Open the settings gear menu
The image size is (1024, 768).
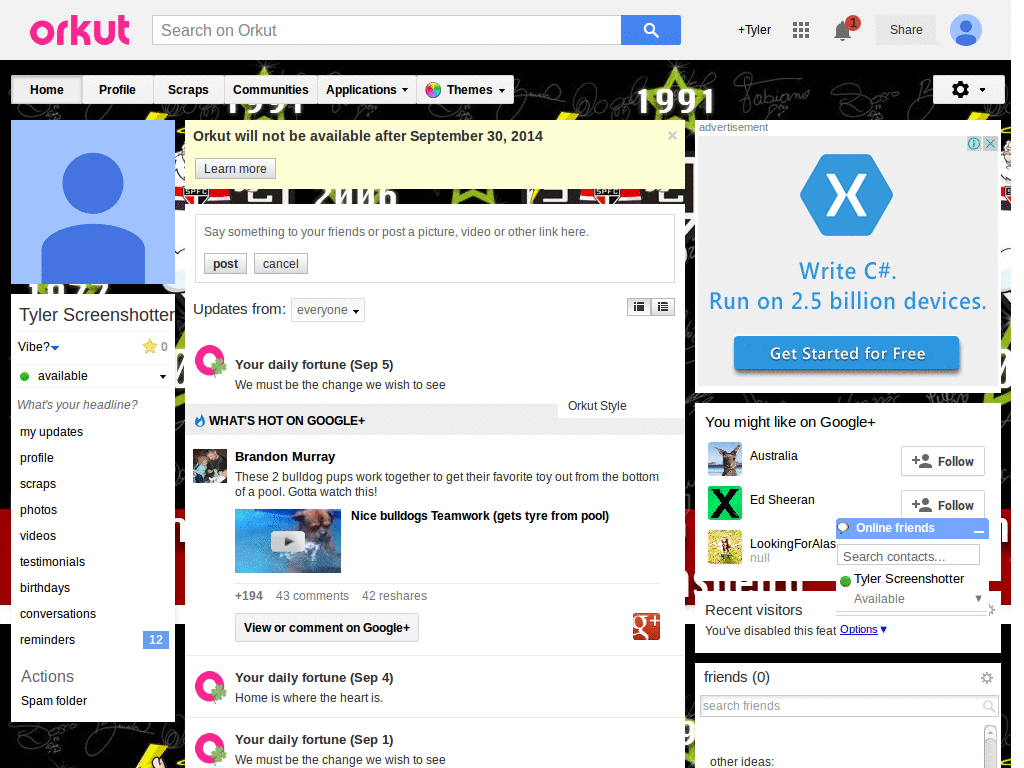[968, 89]
